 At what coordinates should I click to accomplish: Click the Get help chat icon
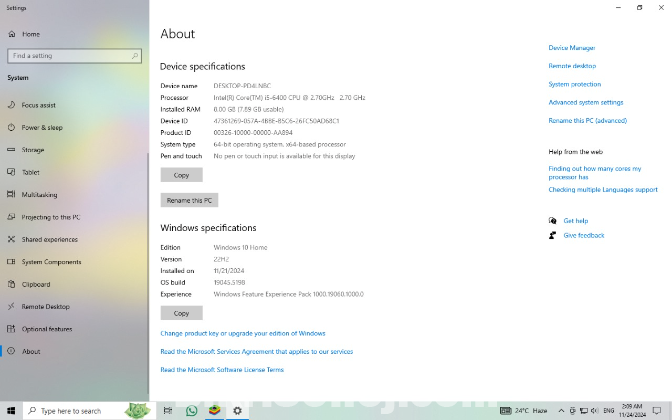[552, 221]
